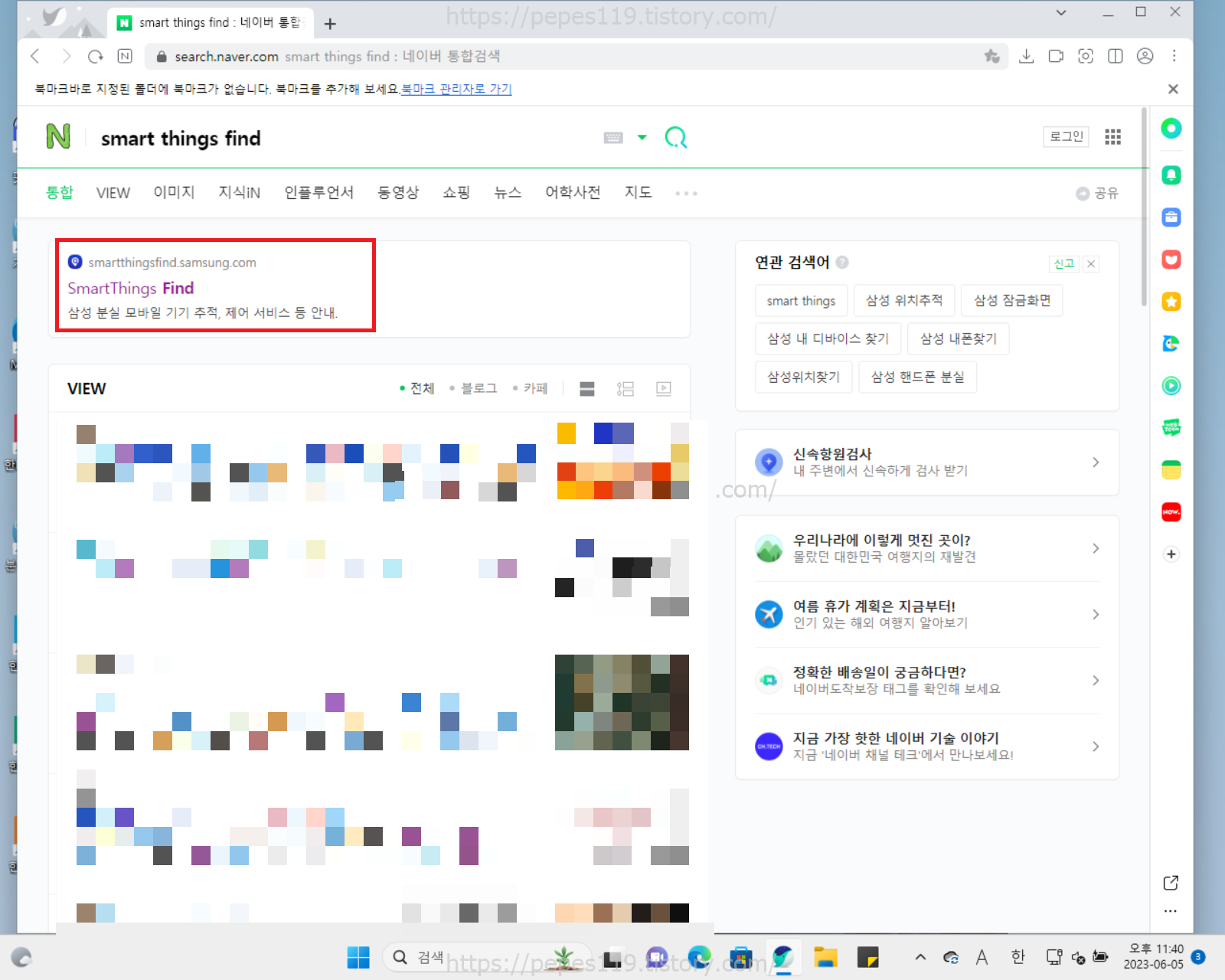Close the 연관 검색어 box
This screenshot has width=1225, height=980.
click(x=1092, y=264)
